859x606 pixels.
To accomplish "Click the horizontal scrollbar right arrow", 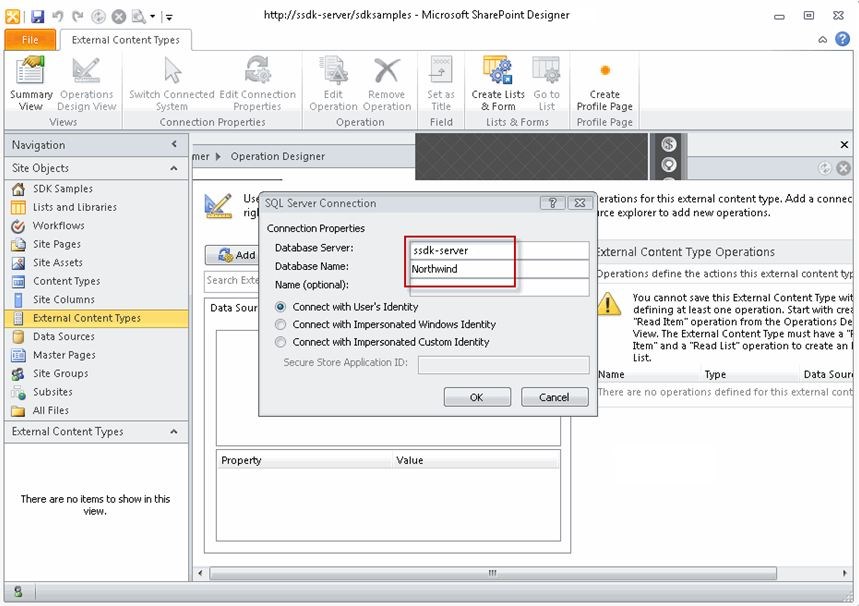I will point(845,574).
